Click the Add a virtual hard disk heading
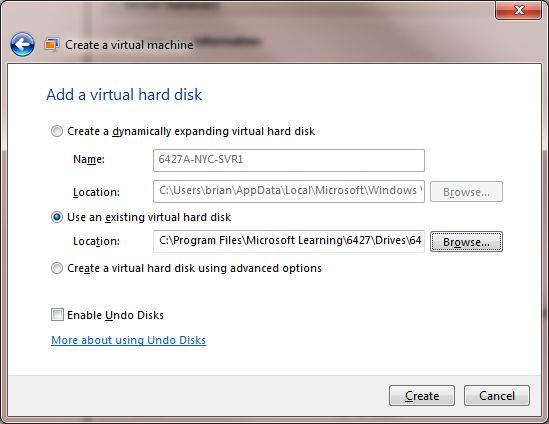The height and width of the screenshot is (424, 549). point(124,95)
